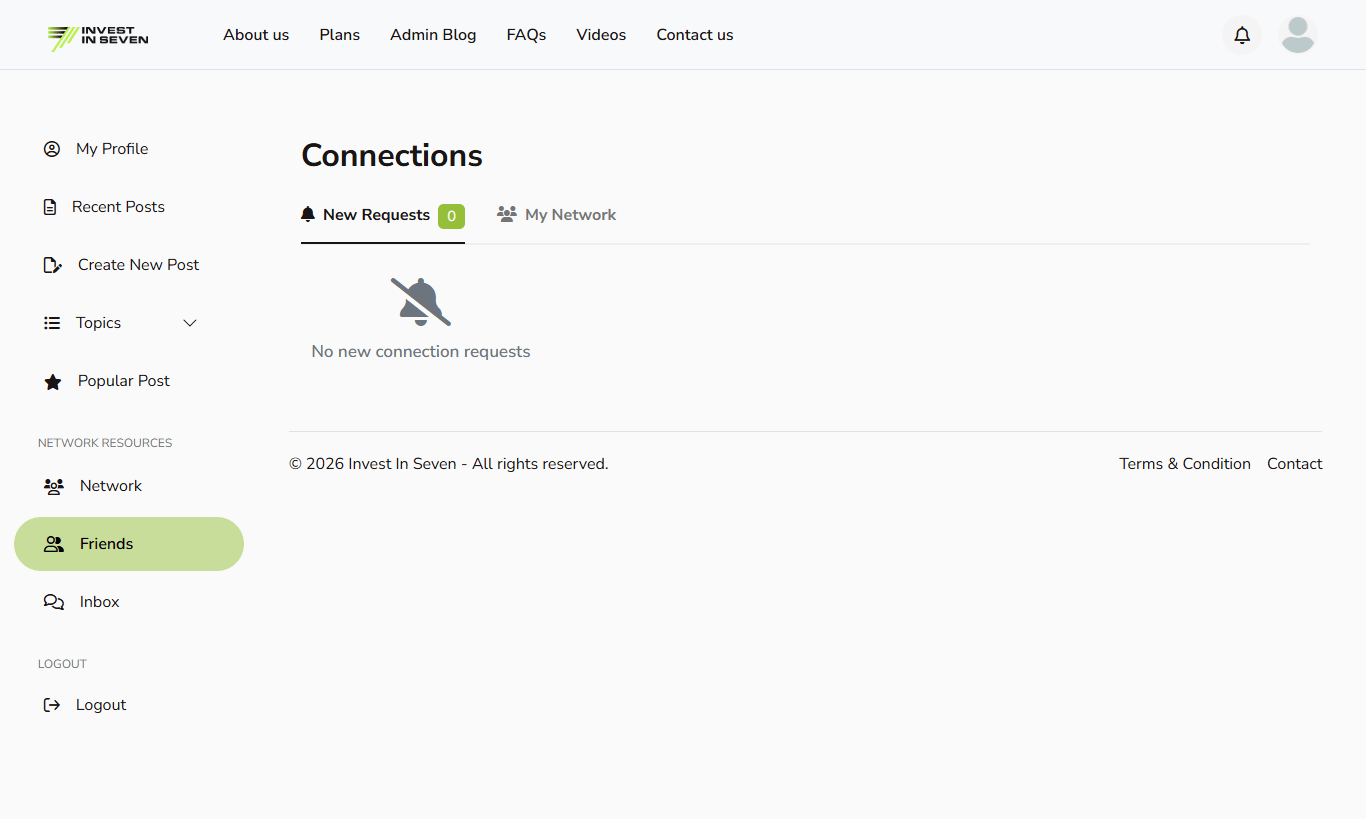Click the My Profile sidebar icon
Viewport: 1366px width, 819px height.
(x=52, y=149)
